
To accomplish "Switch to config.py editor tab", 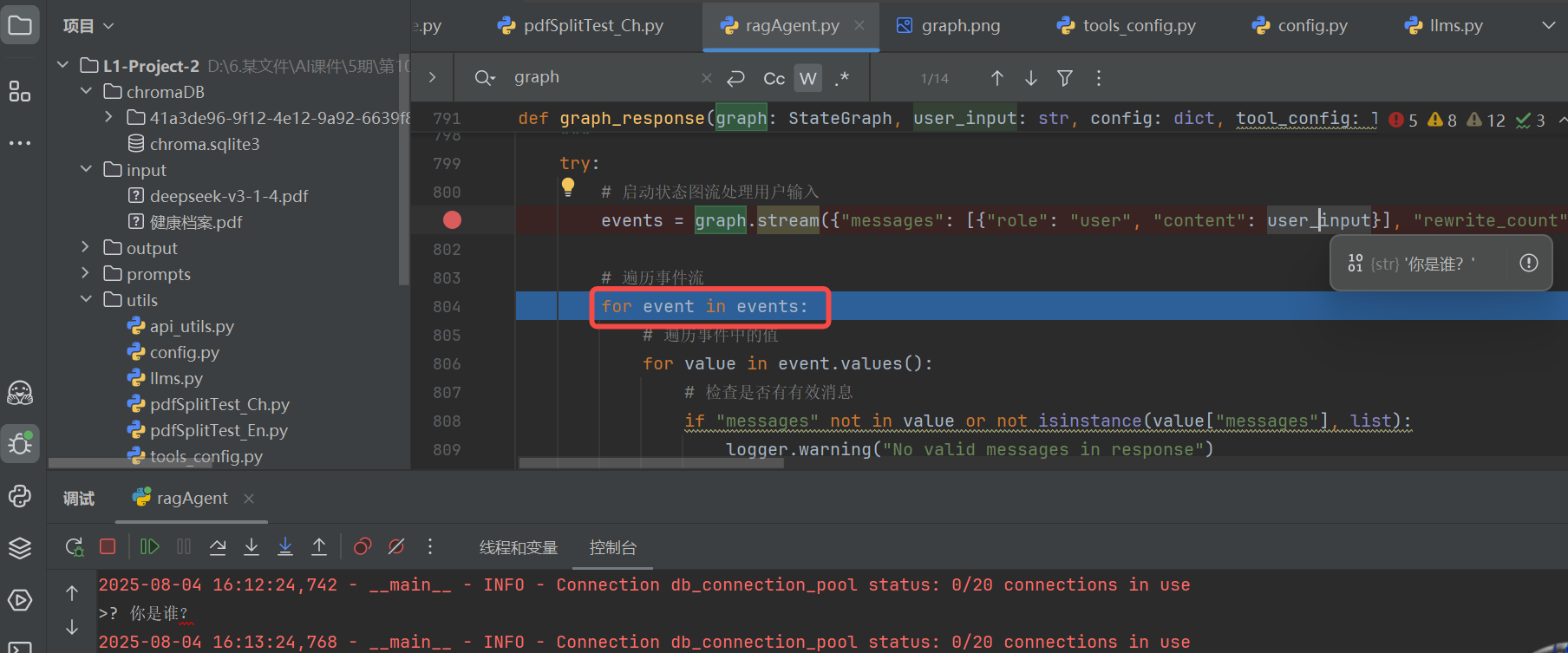I will pyautogui.click(x=1299, y=26).
